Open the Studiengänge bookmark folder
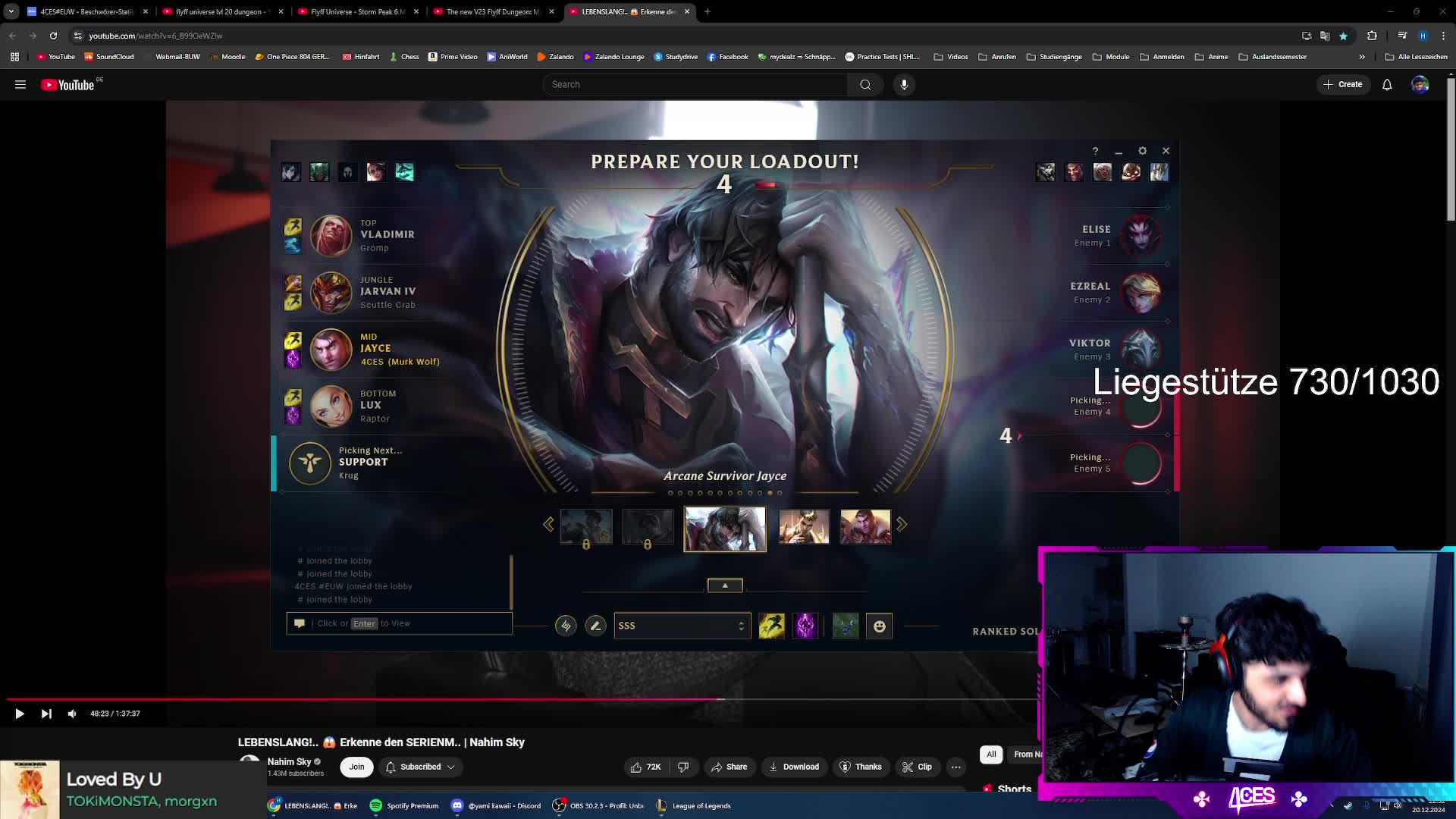The image size is (1456, 819). point(1054,57)
